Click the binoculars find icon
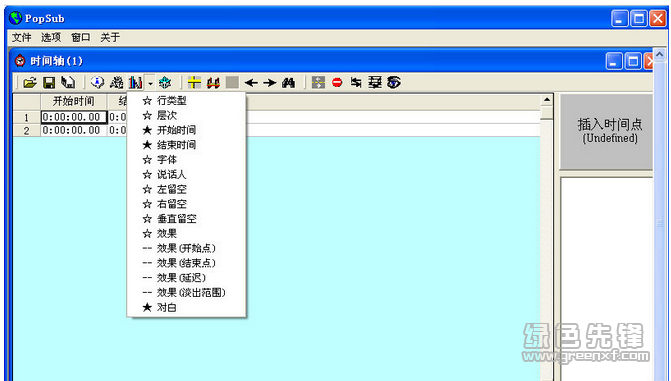 click(288, 82)
